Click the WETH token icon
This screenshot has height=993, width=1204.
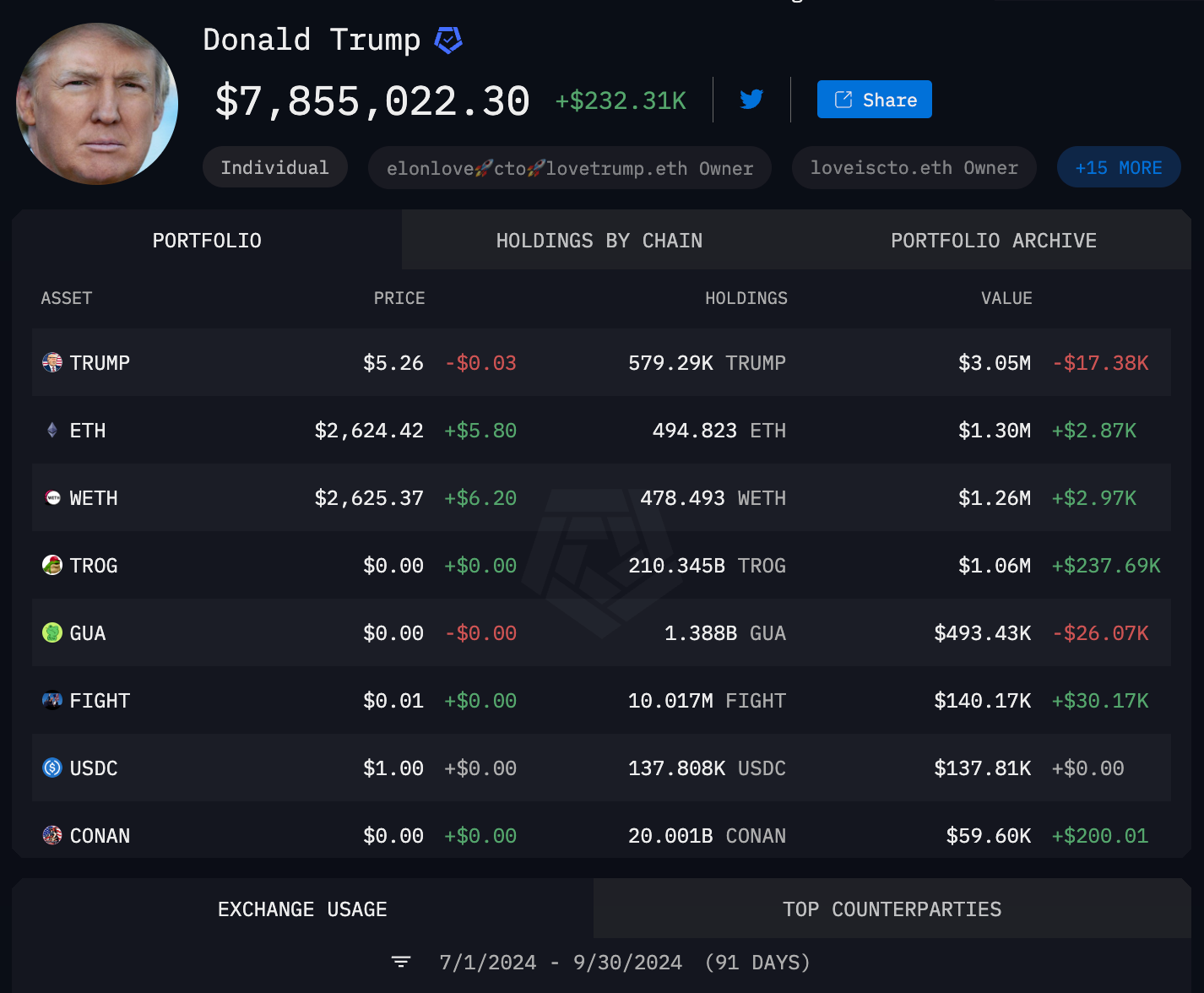coord(52,497)
